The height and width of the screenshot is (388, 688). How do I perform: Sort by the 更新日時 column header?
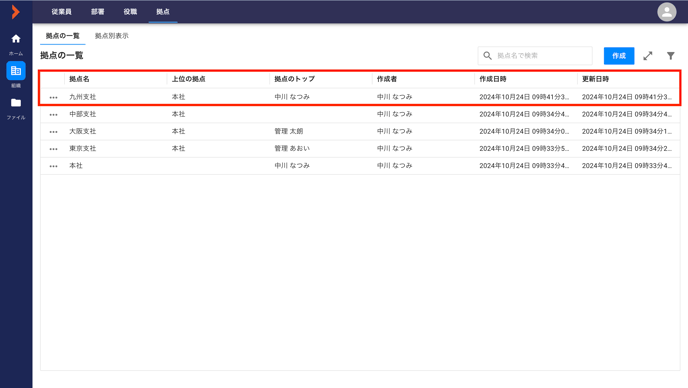click(x=595, y=79)
